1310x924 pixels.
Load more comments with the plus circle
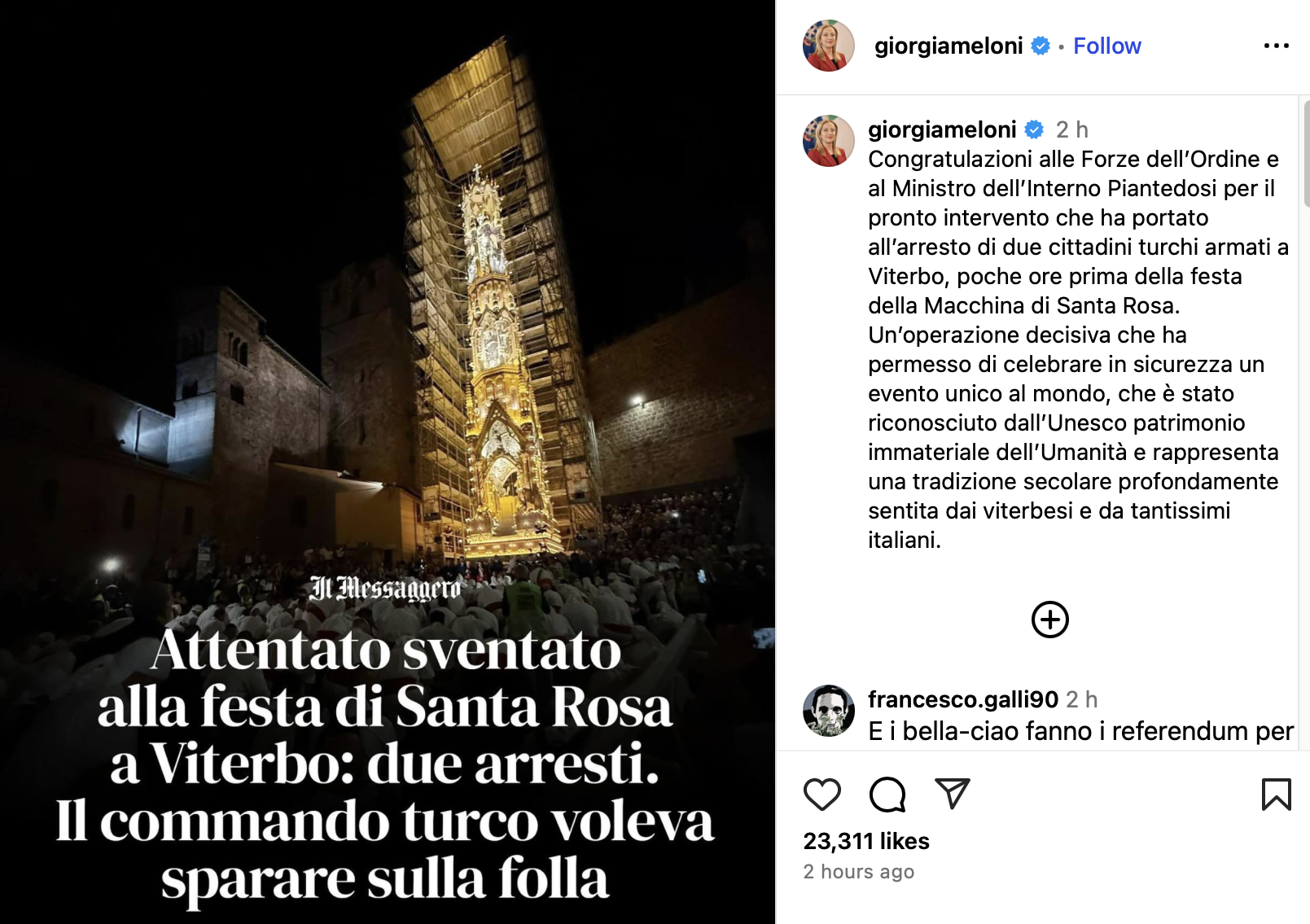[x=1049, y=620]
